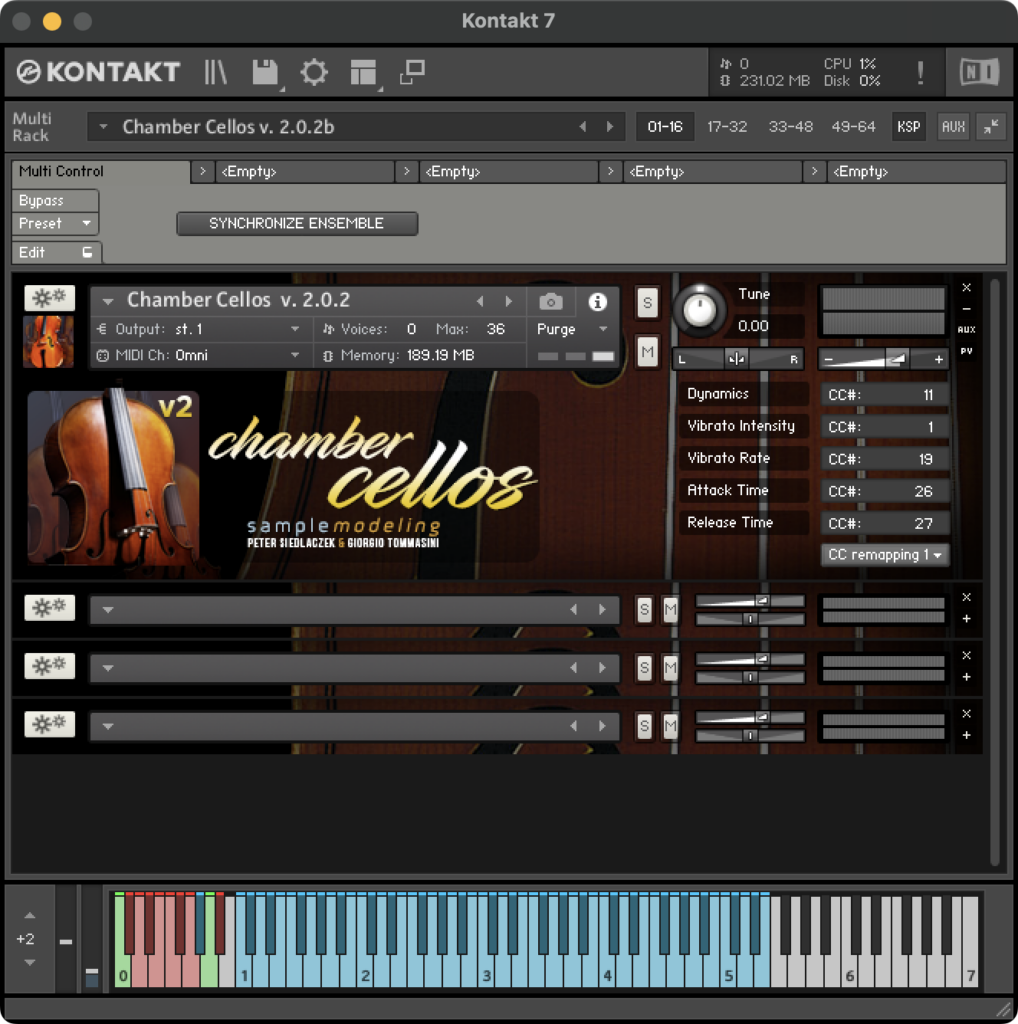Click the Tune knob
The height and width of the screenshot is (1024, 1018).
(699, 311)
